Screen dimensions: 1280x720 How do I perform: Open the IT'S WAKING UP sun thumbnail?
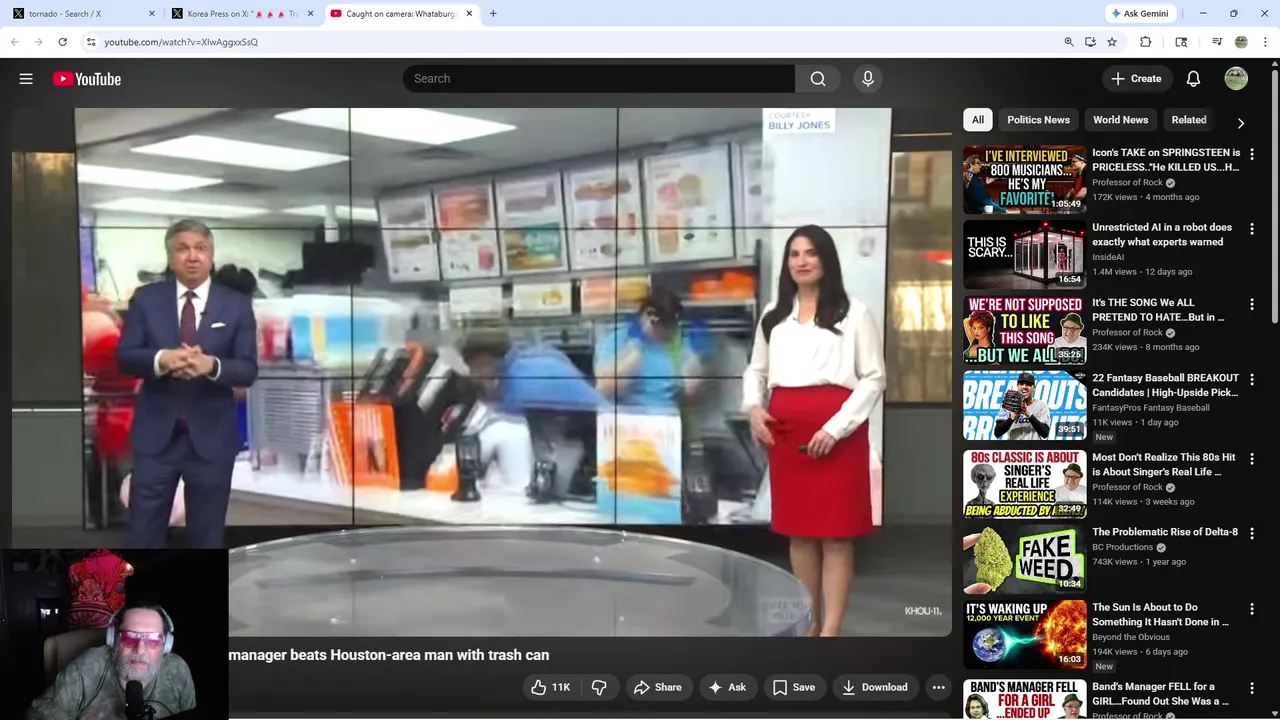tap(1024, 633)
